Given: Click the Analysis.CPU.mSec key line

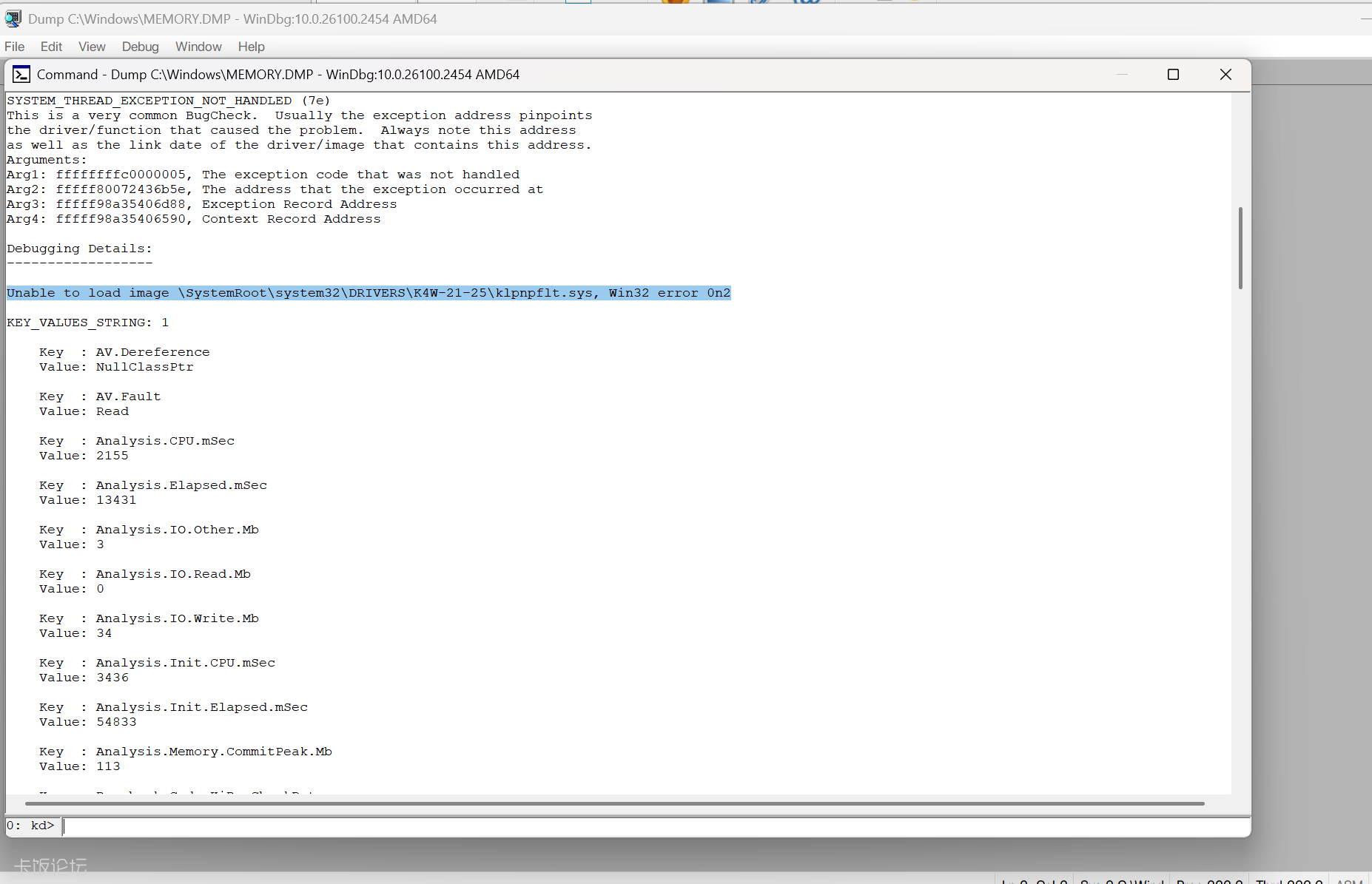Looking at the screenshot, I should pos(137,441).
